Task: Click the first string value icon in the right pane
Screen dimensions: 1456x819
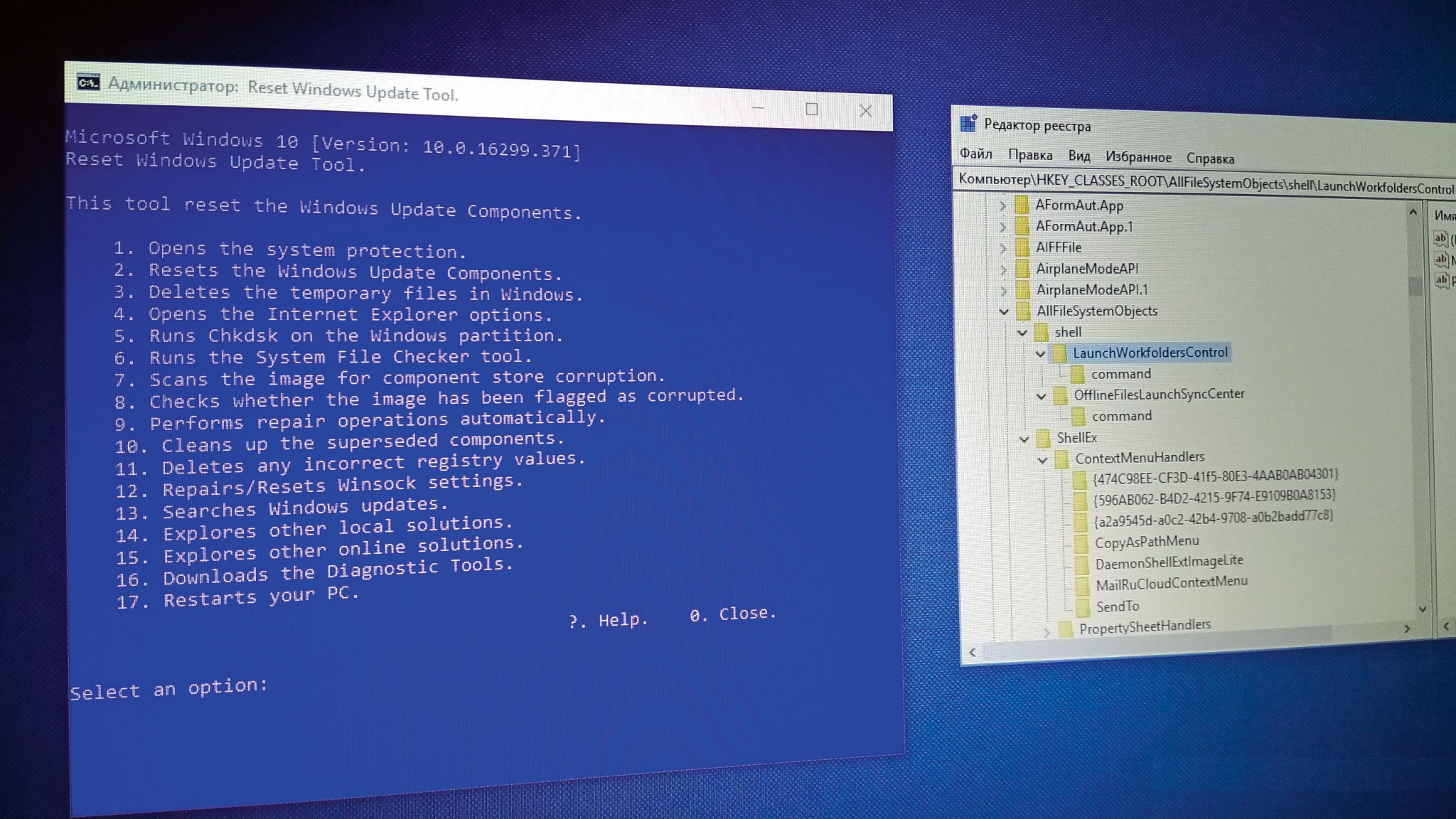Action: tap(1440, 238)
